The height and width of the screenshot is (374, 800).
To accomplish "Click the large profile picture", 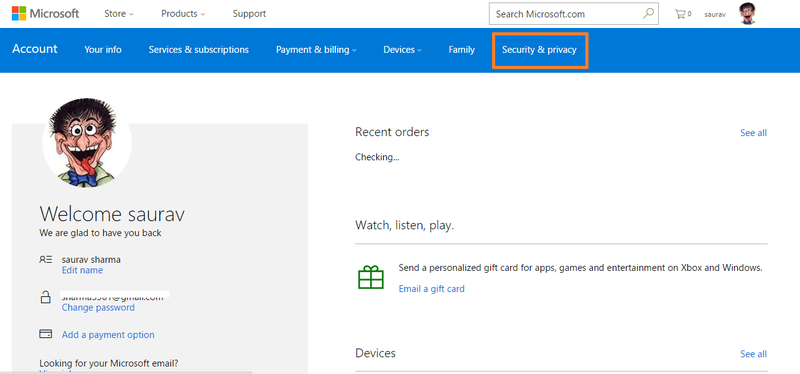I will coord(87,141).
